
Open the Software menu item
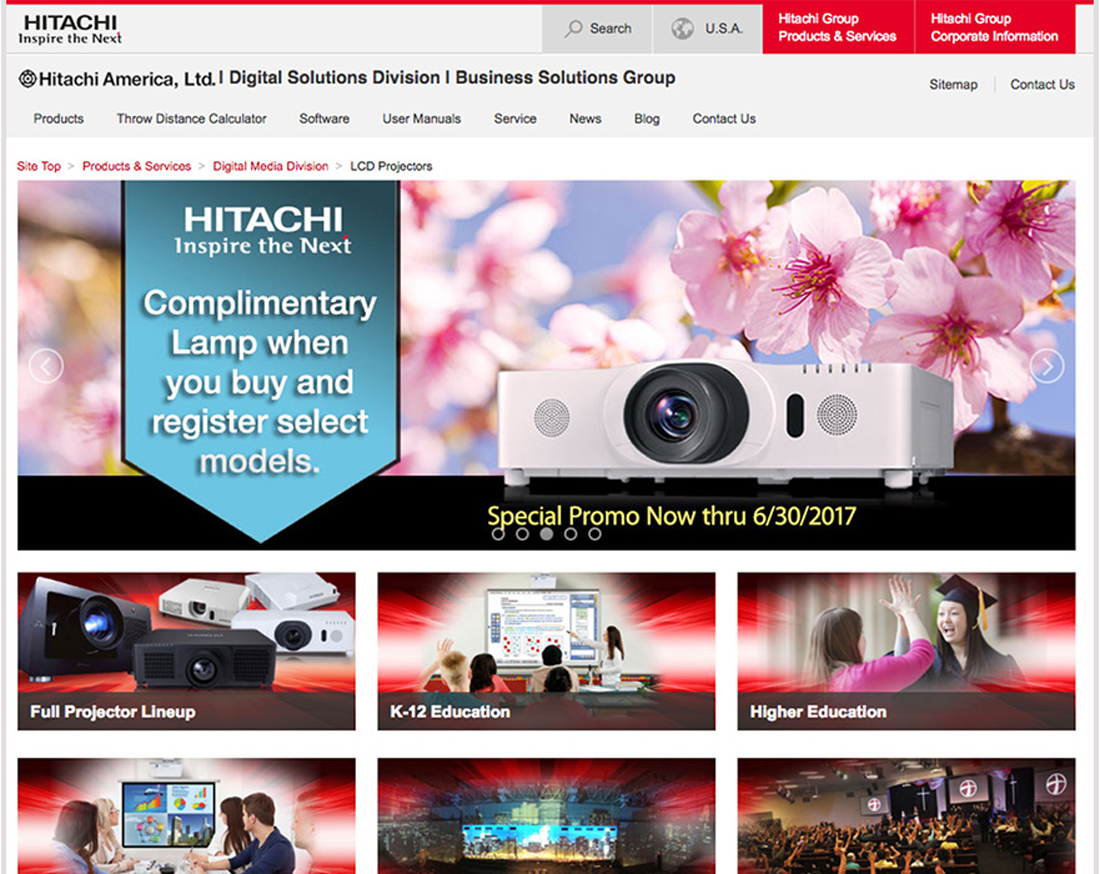coord(324,119)
